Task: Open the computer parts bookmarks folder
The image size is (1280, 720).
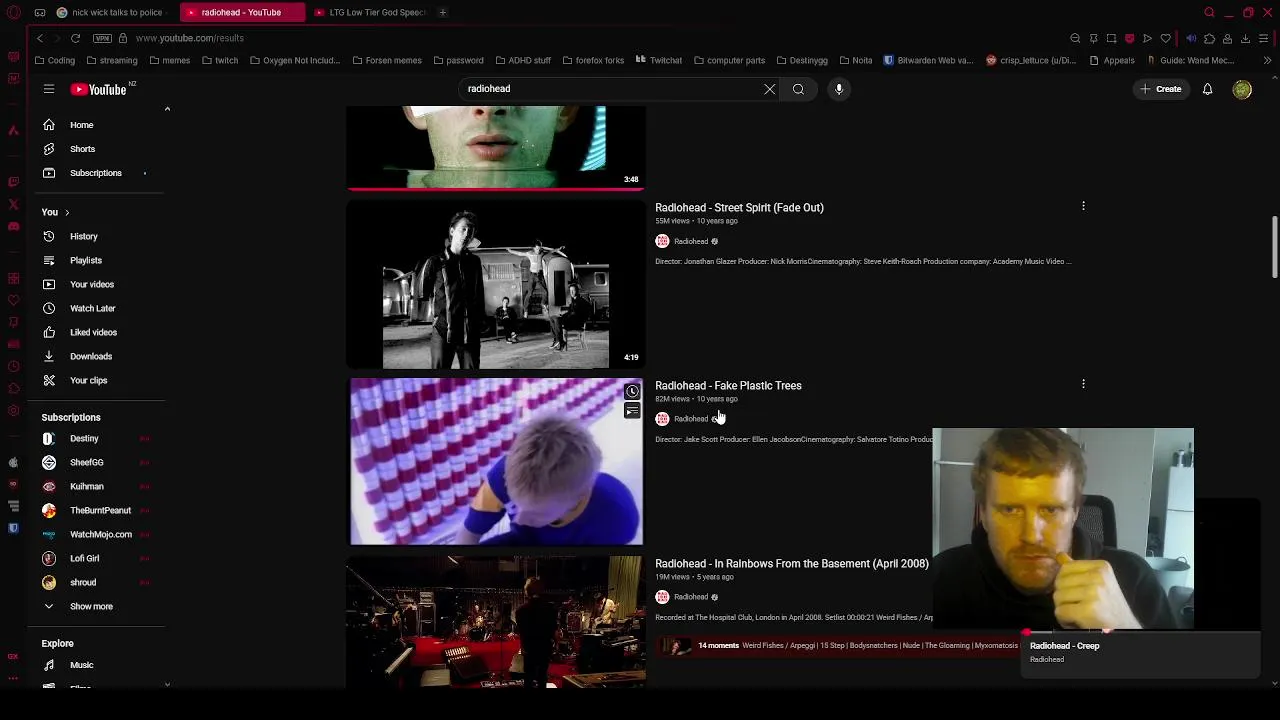Action: (729, 60)
